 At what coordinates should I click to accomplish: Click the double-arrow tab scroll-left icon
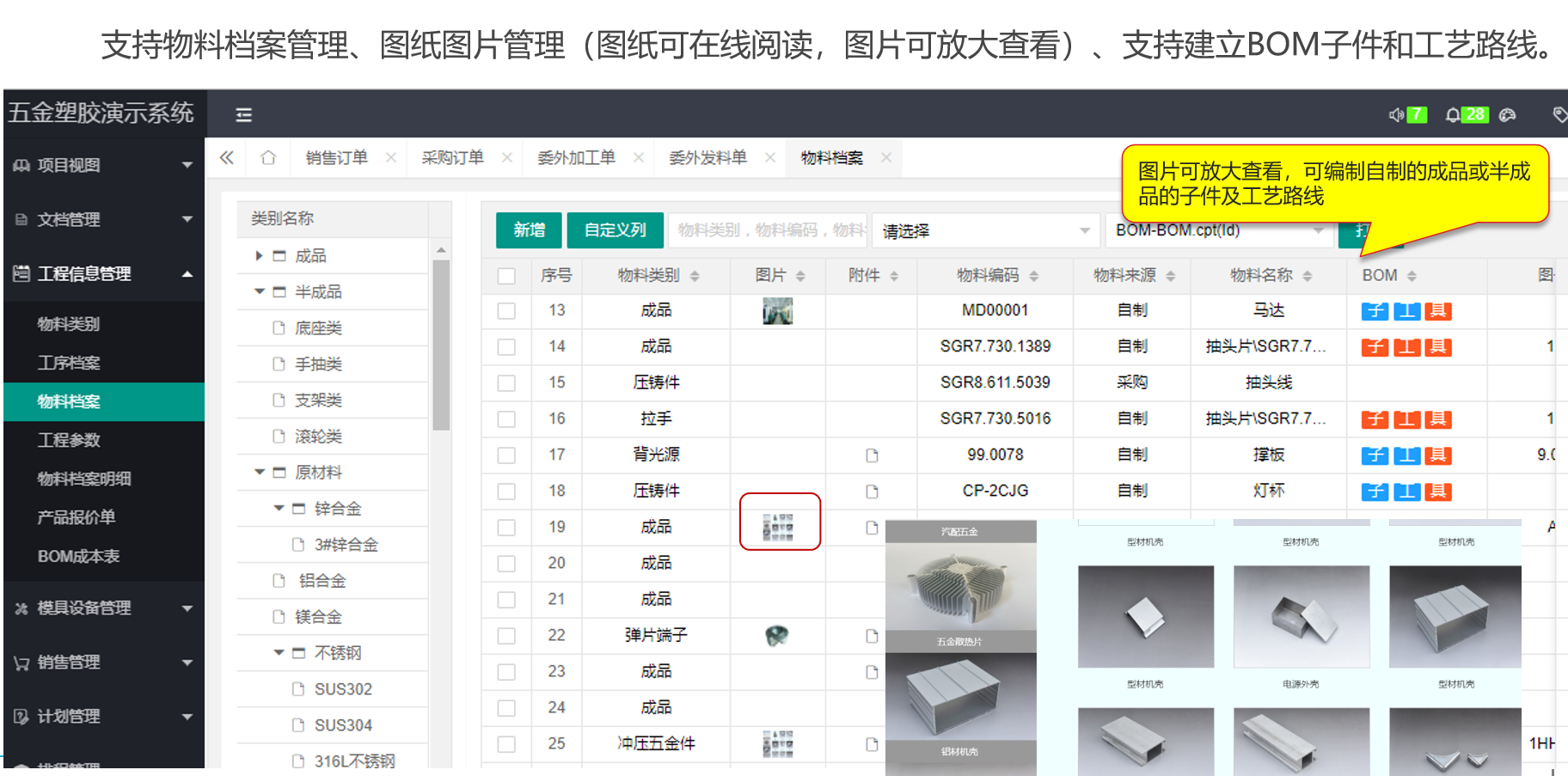(x=227, y=157)
